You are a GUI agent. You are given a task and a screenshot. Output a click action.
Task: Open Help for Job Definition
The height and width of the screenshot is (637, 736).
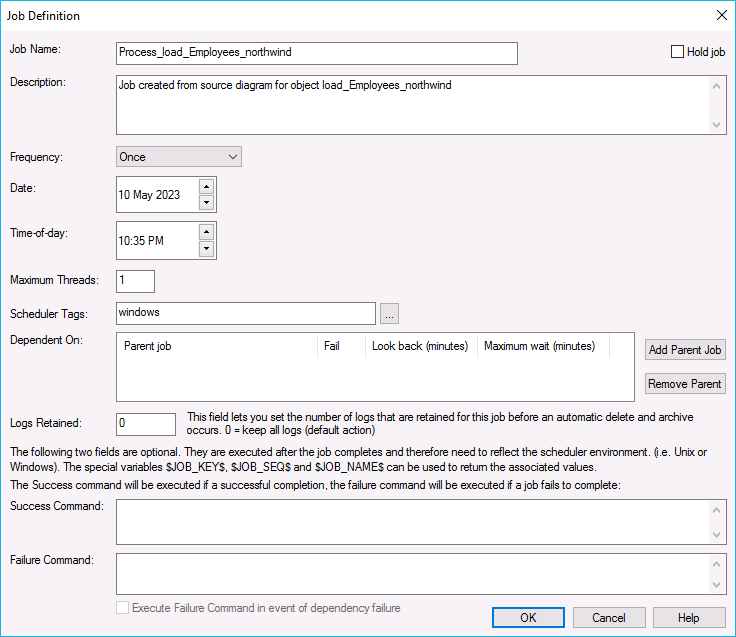click(688, 618)
